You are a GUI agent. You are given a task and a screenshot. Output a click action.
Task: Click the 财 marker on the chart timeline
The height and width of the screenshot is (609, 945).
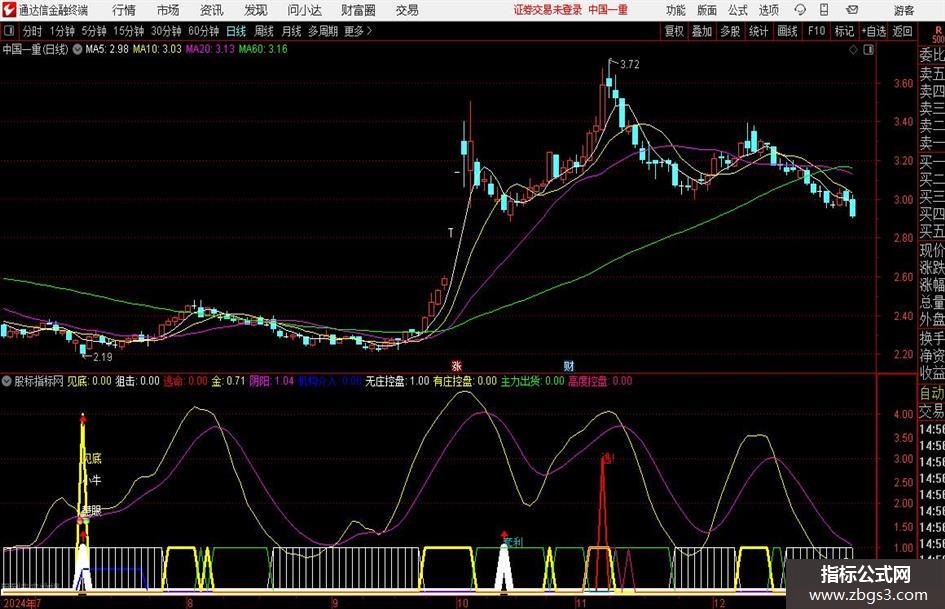pos(568,365)
